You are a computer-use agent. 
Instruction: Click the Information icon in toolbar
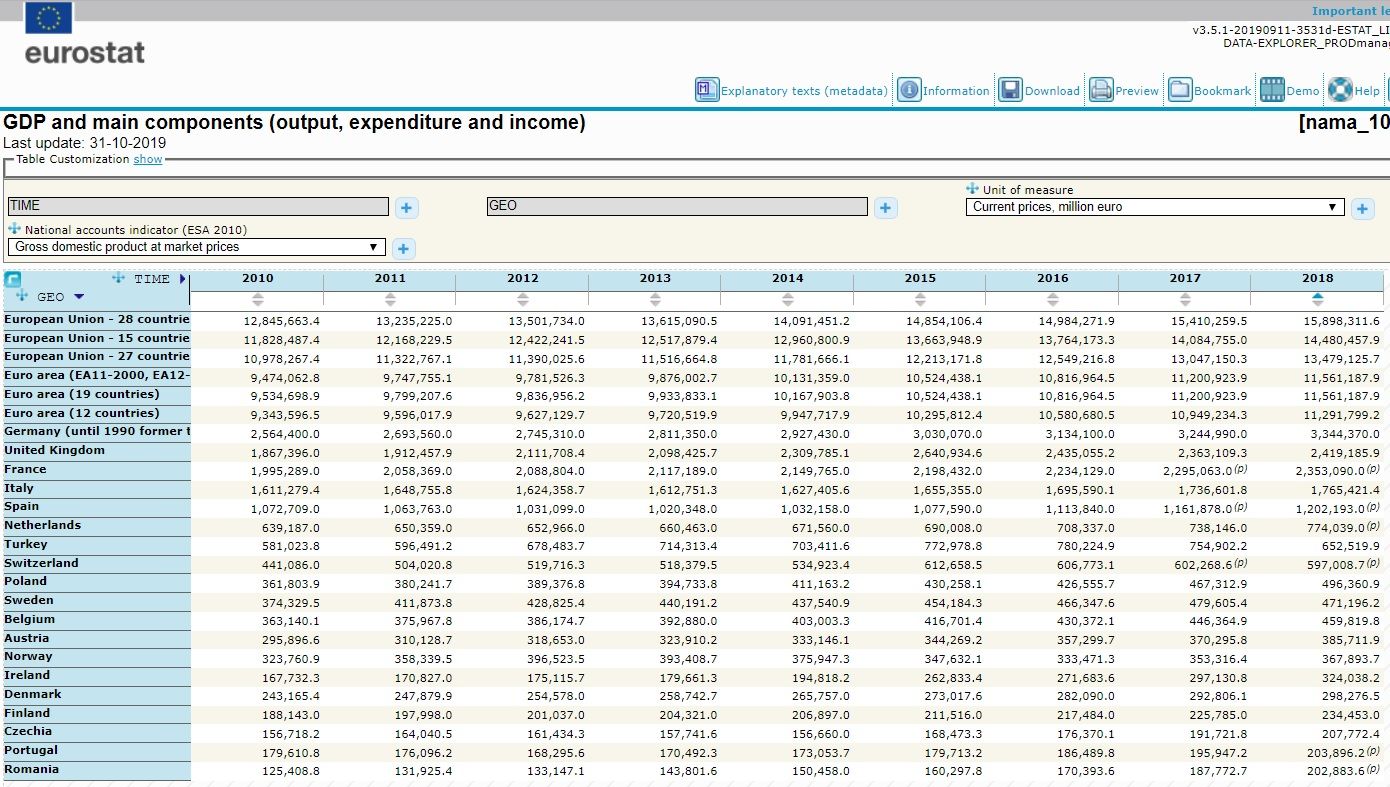(909, 90)
